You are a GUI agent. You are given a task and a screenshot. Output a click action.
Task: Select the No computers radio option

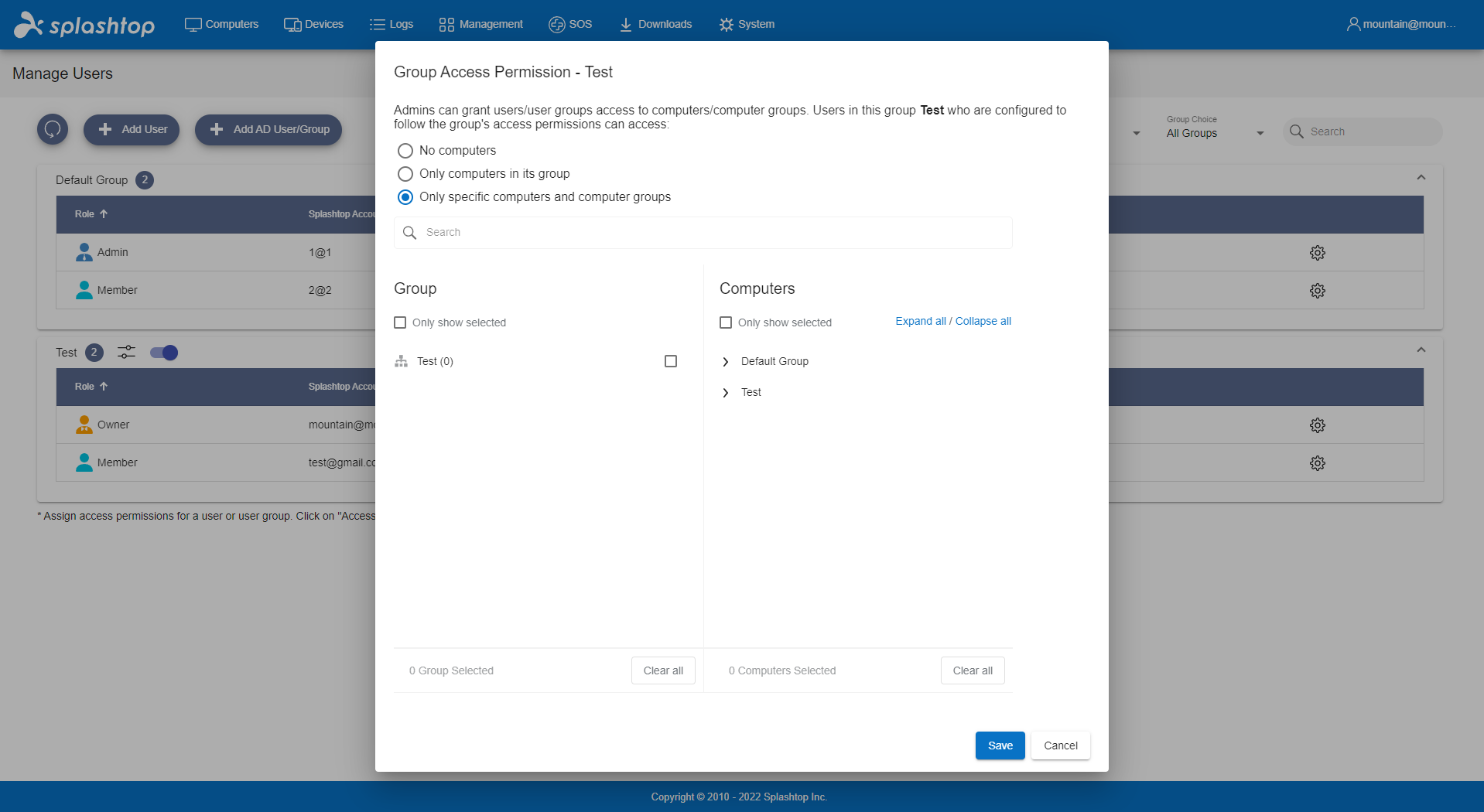pyautogui.click(x=405, y=150)
